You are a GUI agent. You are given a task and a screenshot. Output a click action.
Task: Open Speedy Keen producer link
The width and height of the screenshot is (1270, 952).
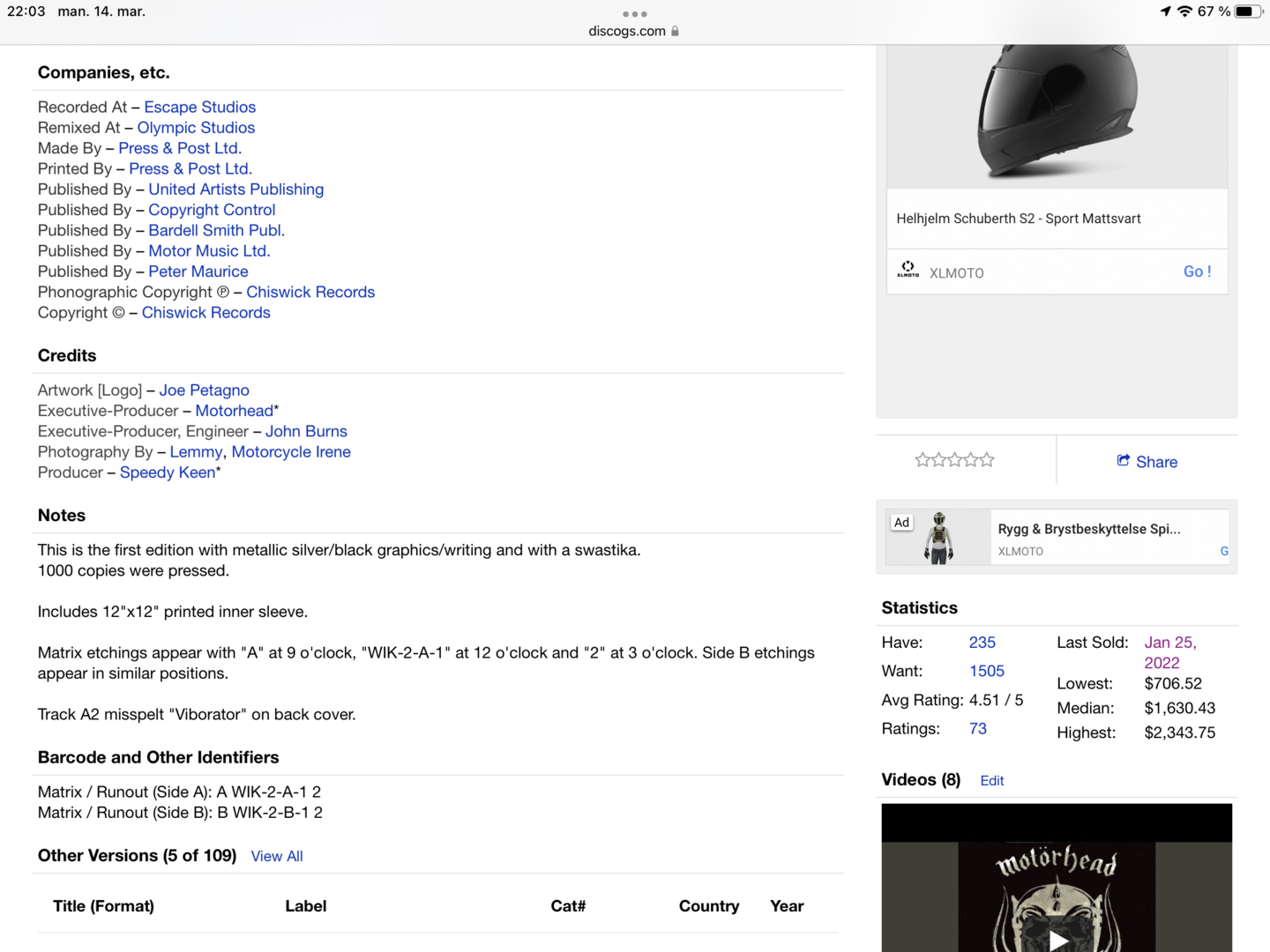tap(168, 472)
